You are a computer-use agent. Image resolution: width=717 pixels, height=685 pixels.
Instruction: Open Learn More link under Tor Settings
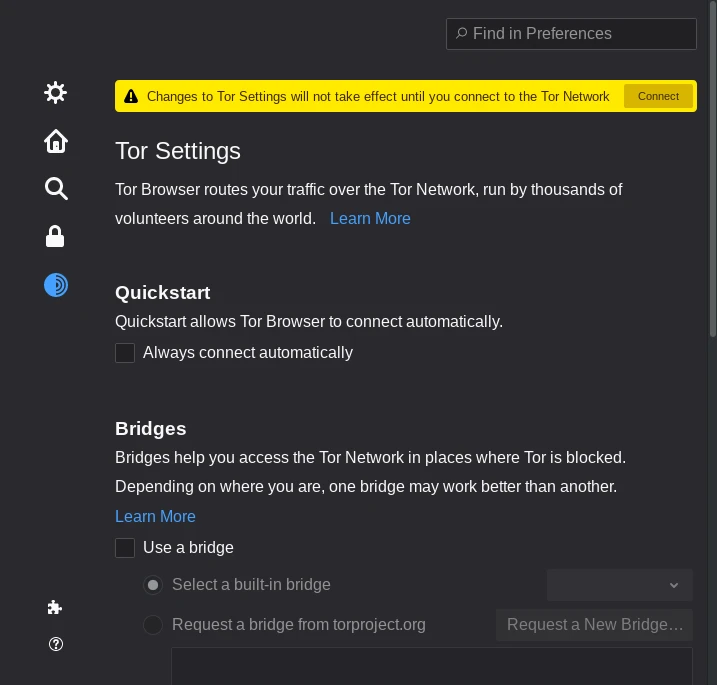coord(370,218)
